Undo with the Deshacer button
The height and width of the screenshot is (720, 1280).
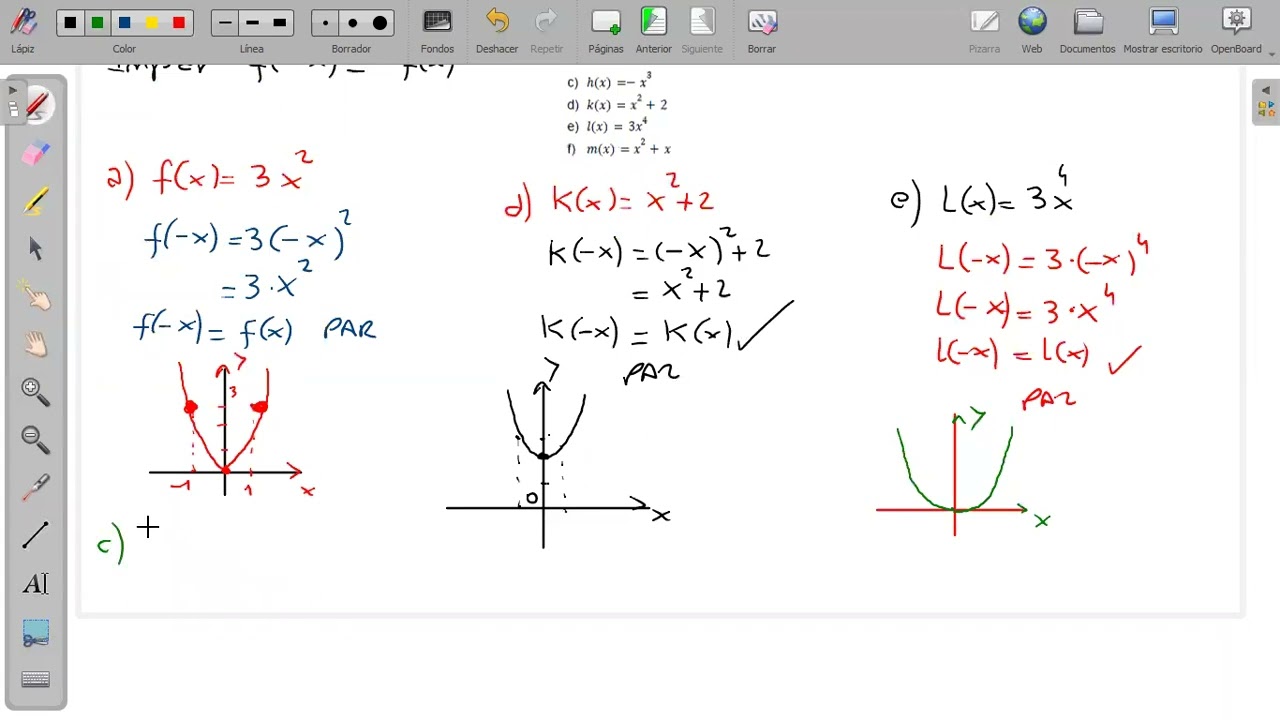pyautogui.click(x=497, y=31)
